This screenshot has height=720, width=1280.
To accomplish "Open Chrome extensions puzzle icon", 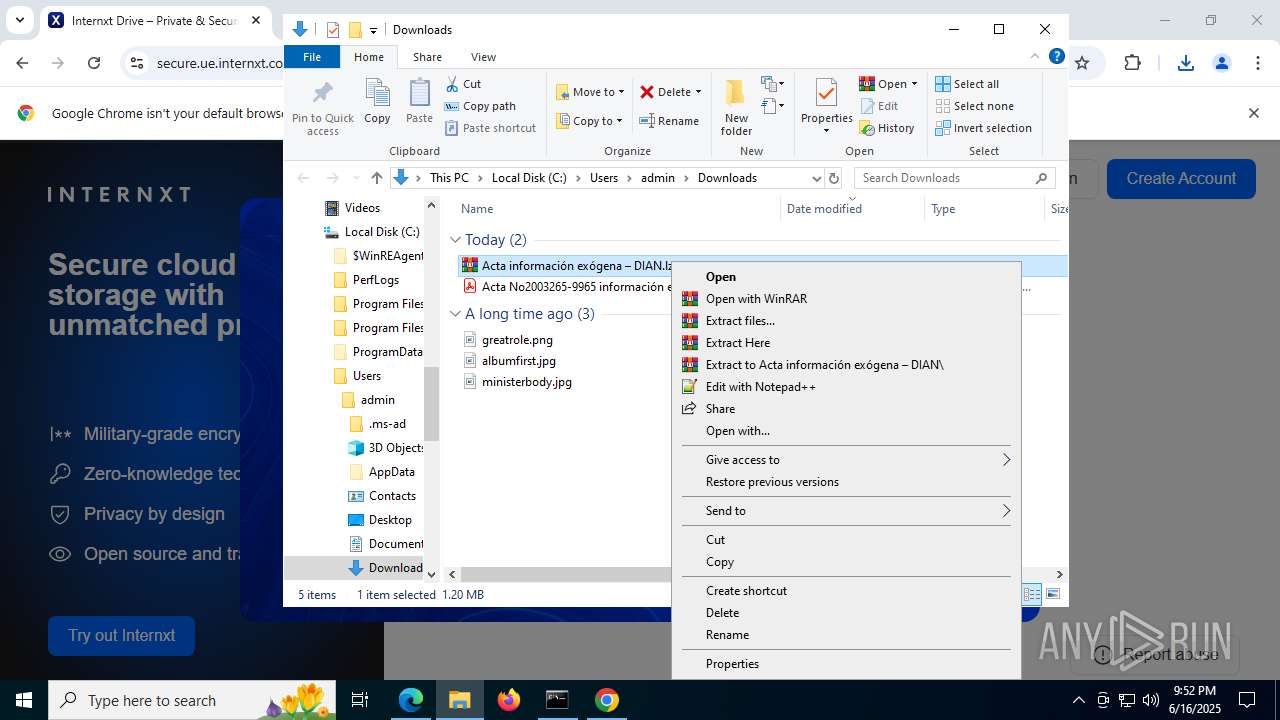I will click(x=1132, y=63).
